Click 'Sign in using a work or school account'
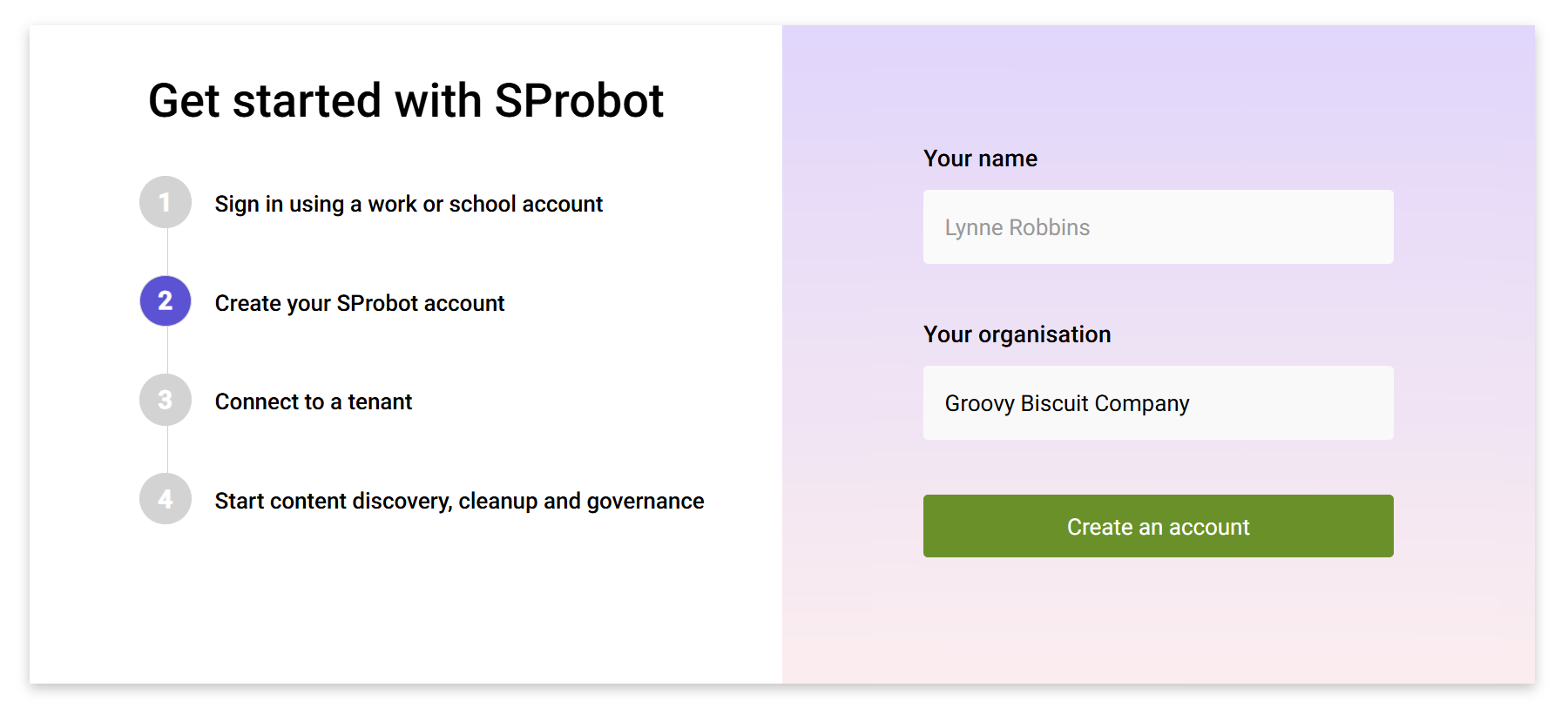This screenshot has height=708, width=1568. pos(409,204)
